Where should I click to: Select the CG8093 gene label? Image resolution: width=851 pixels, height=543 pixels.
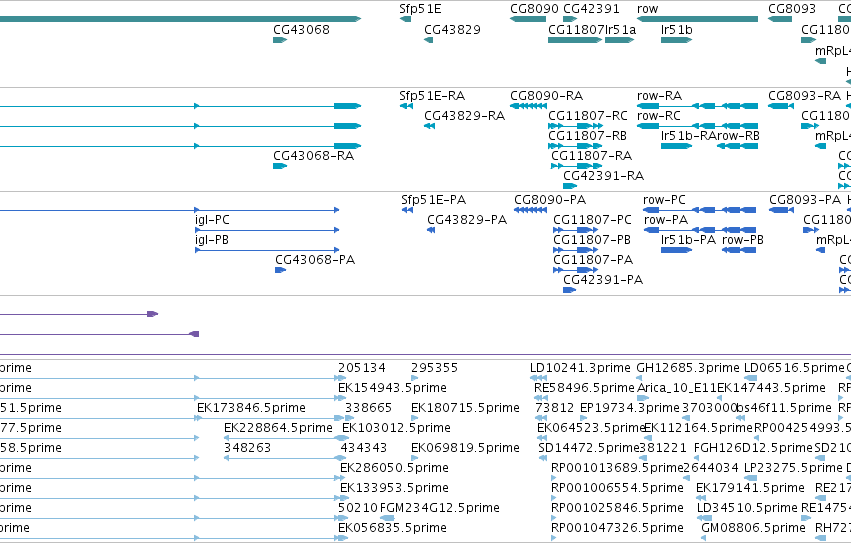coord(792,9)
